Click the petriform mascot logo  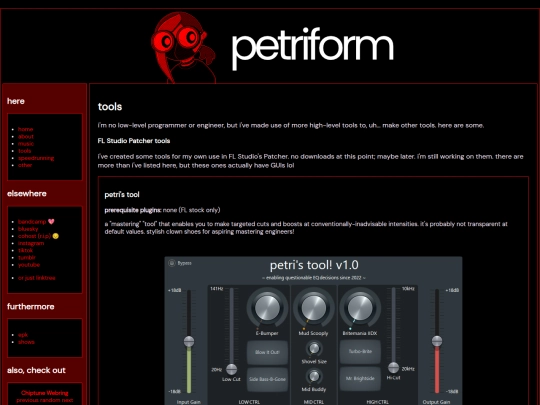pos(184,48)
